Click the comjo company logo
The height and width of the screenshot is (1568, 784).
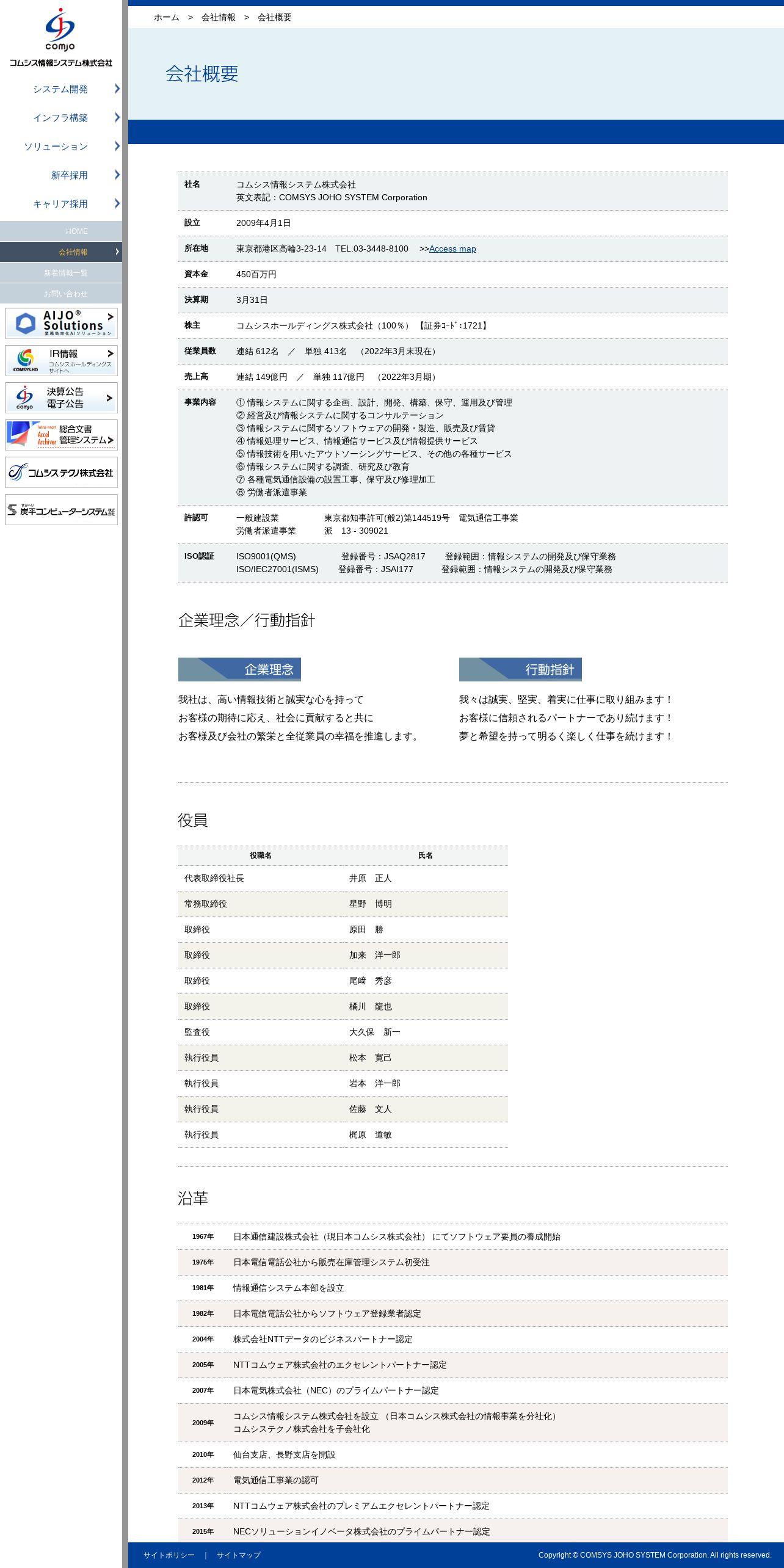pos(60,37)
